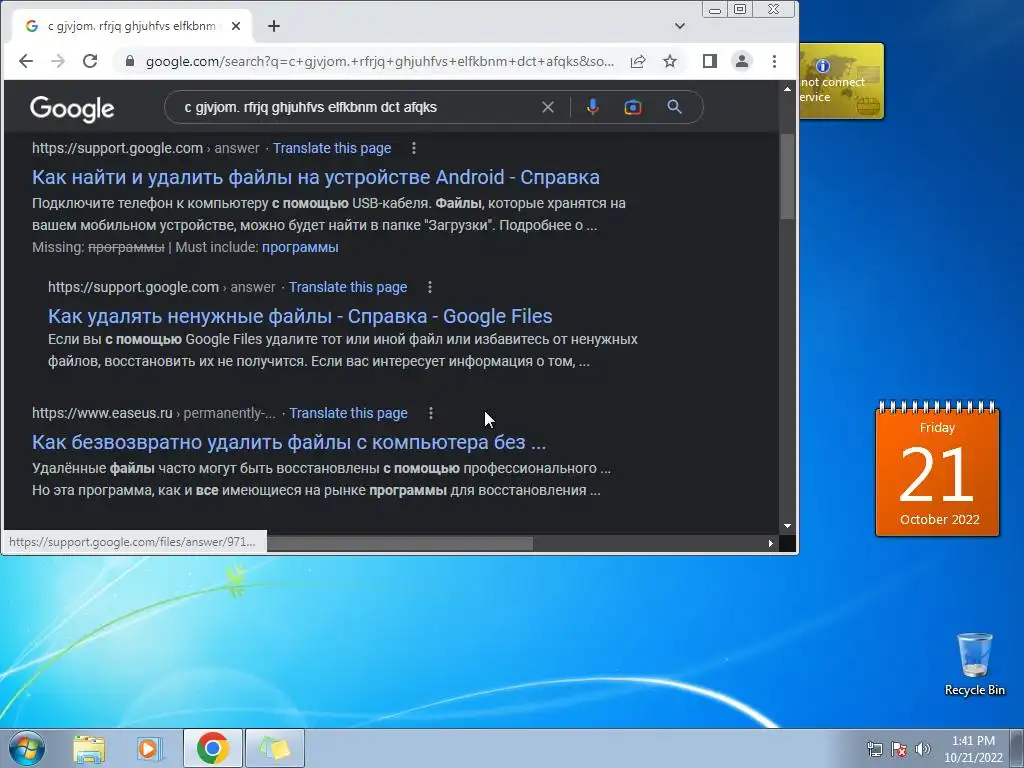Open 'Как удалять ненужные файлы' result
1024x768 pixels.
pos(300,316)
